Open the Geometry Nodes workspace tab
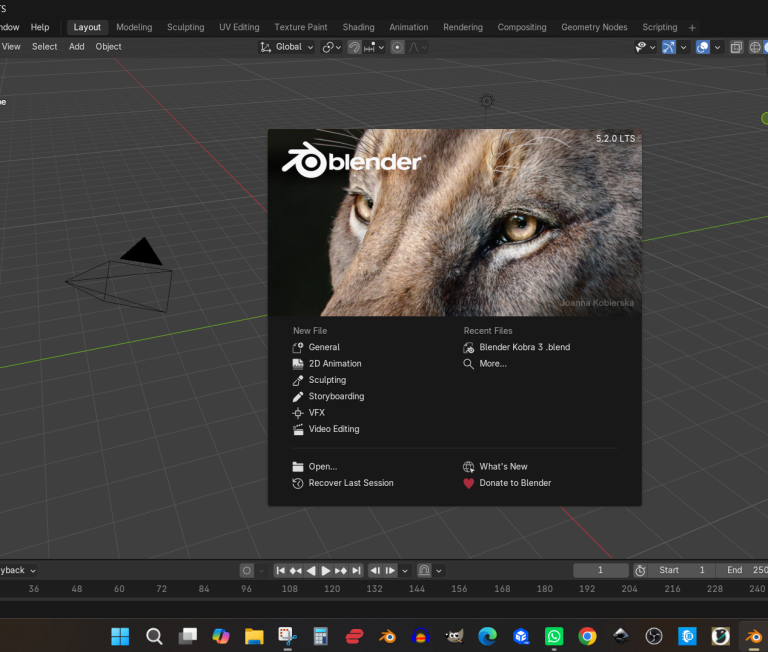 (x=594, y=27)
